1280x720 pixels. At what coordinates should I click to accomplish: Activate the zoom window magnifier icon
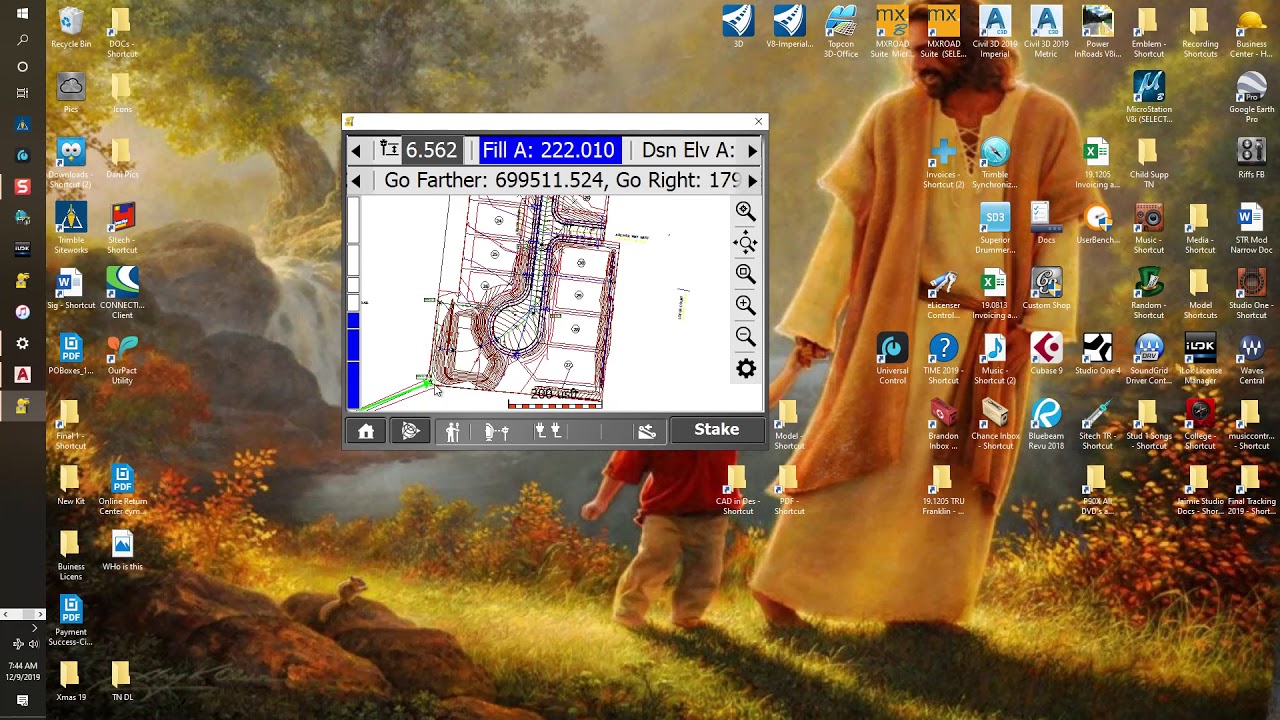point(745,274)
